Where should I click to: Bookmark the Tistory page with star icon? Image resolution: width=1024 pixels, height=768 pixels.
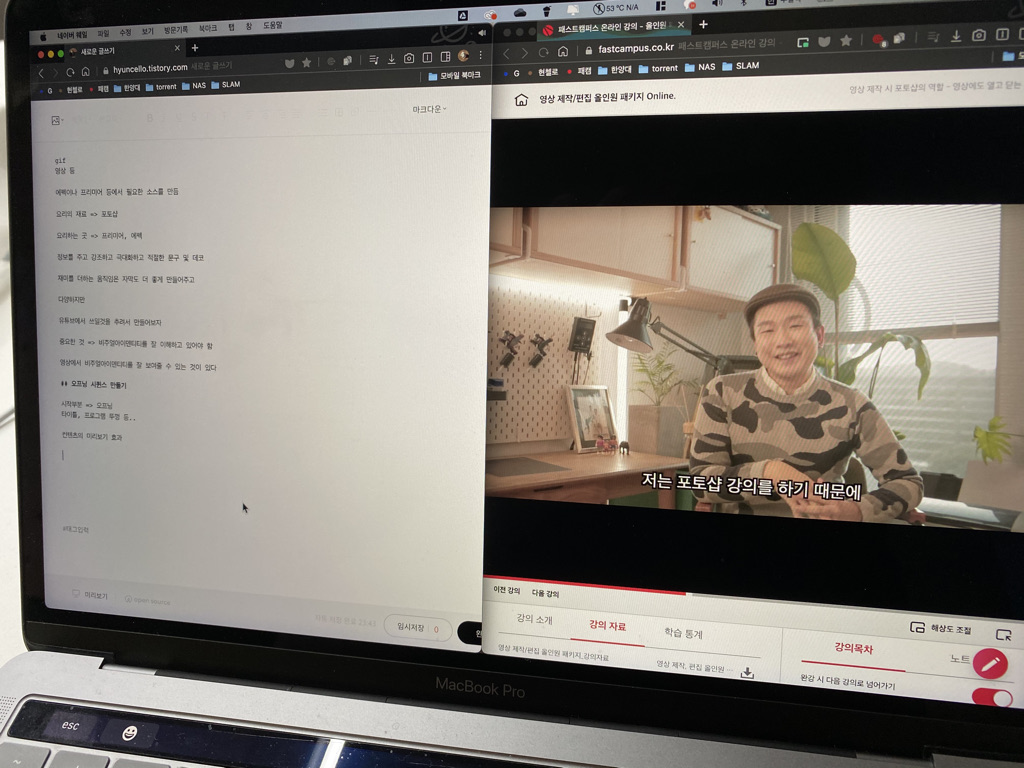(x=306, y=63)
